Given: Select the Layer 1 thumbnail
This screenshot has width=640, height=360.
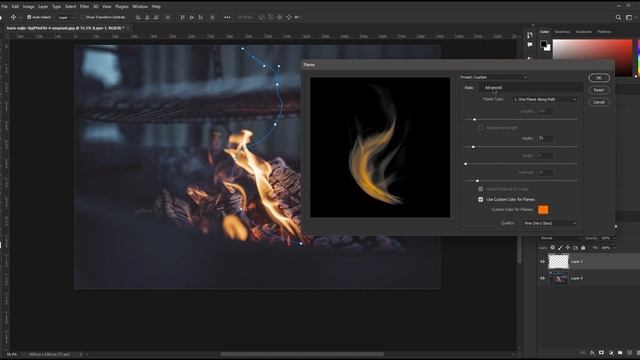Looking at the screenshot, I should point(558,262).
